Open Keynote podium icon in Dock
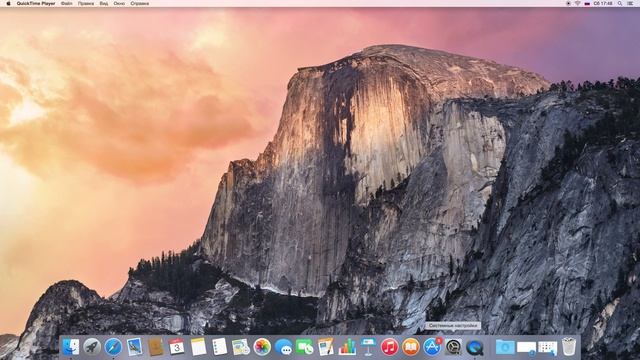The image size is (640, 360). pyautogui.click(x=368, y=347)
